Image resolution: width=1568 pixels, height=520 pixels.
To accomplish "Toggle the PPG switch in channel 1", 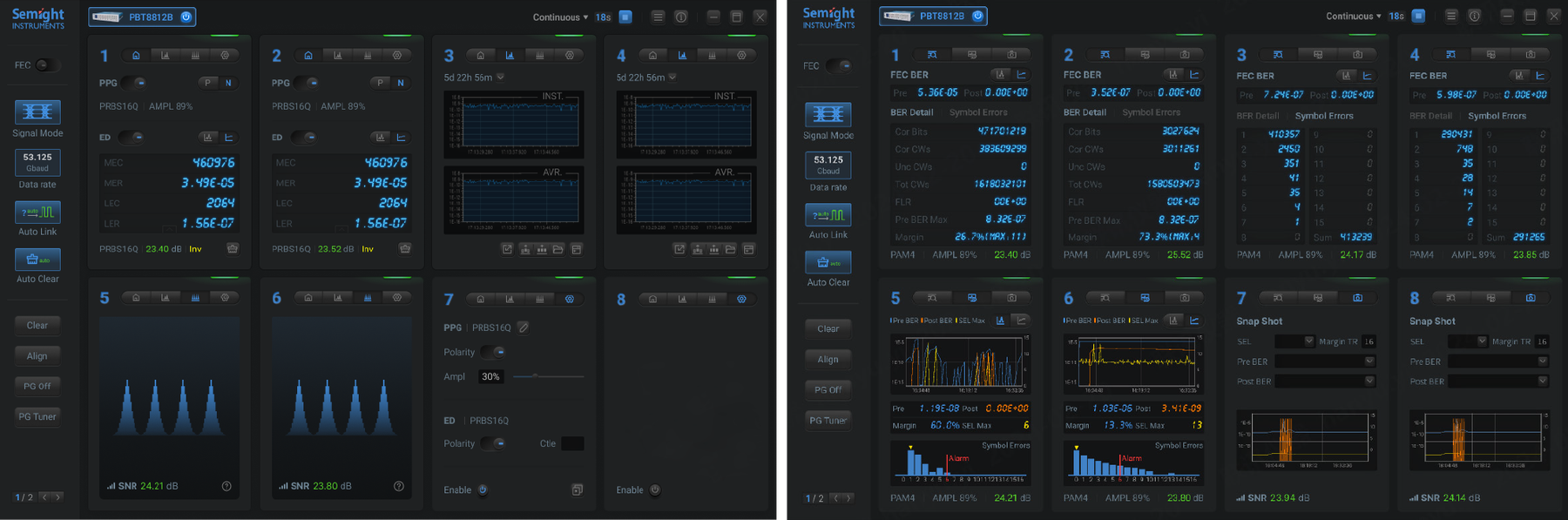I will pos(134,83).
